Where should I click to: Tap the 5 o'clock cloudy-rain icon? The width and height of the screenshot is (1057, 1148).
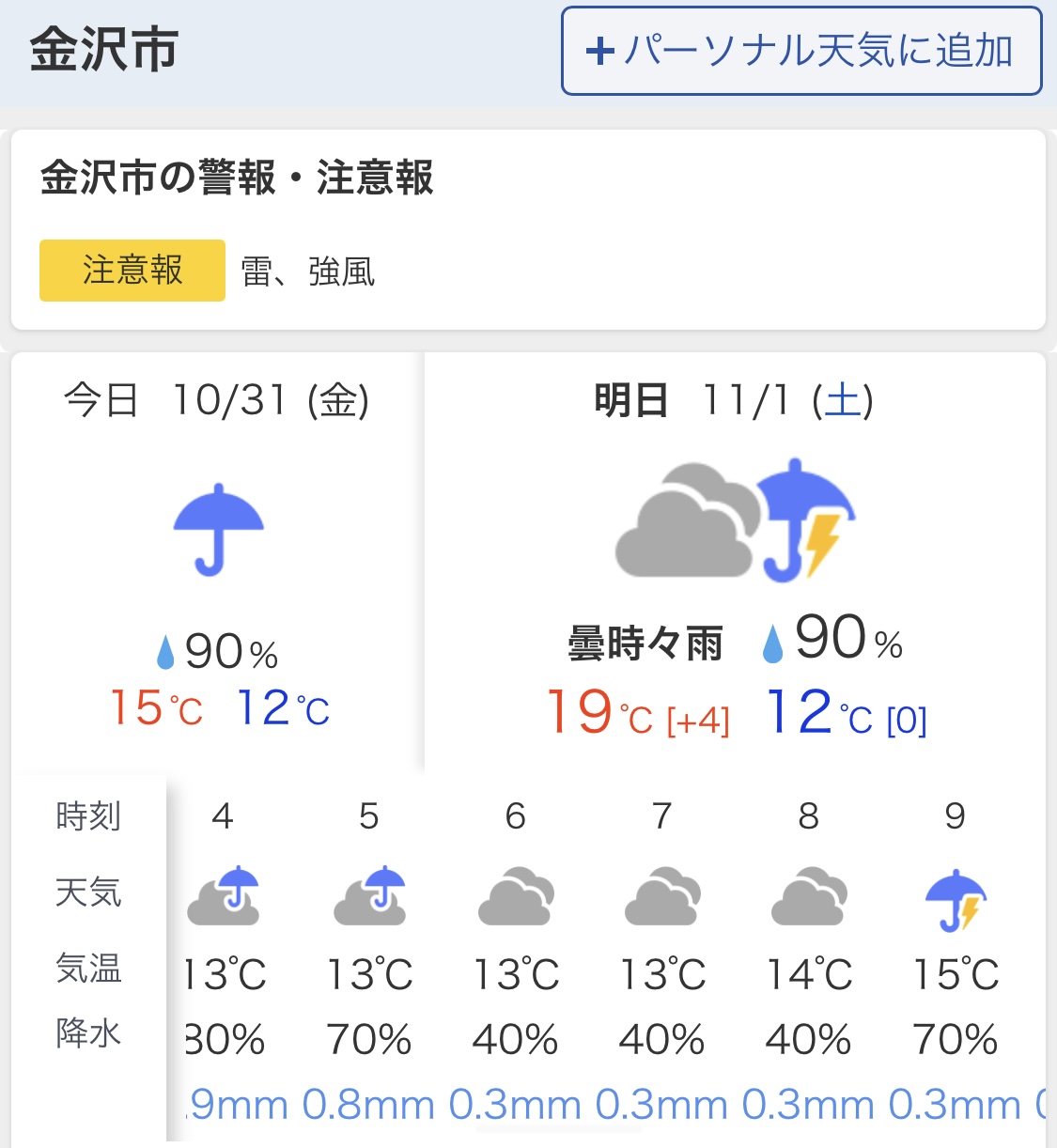pos(370,895)
